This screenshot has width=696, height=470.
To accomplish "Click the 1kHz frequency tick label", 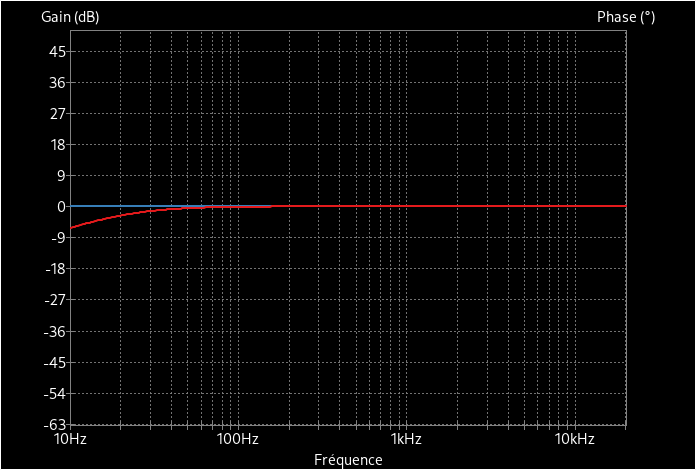I will 405,440.
